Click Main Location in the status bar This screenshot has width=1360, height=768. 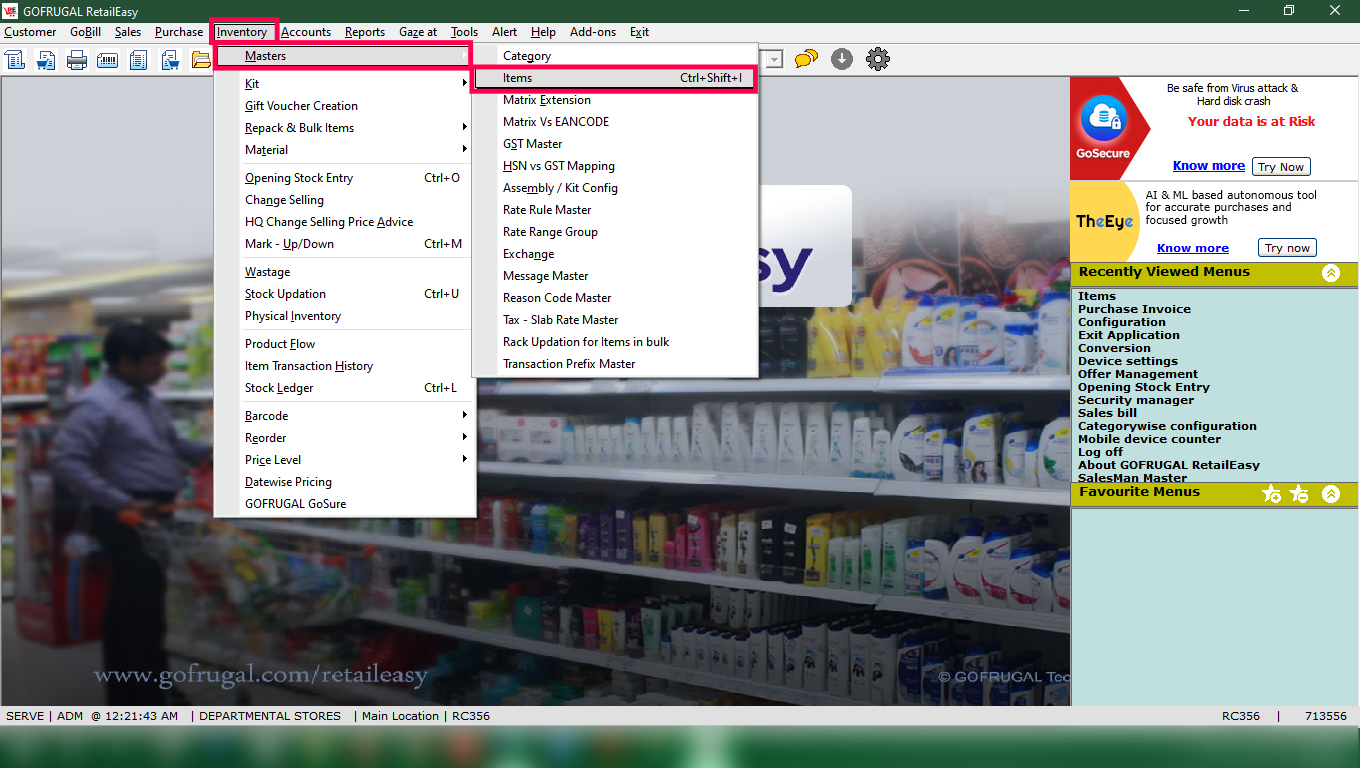coord(400,716)
